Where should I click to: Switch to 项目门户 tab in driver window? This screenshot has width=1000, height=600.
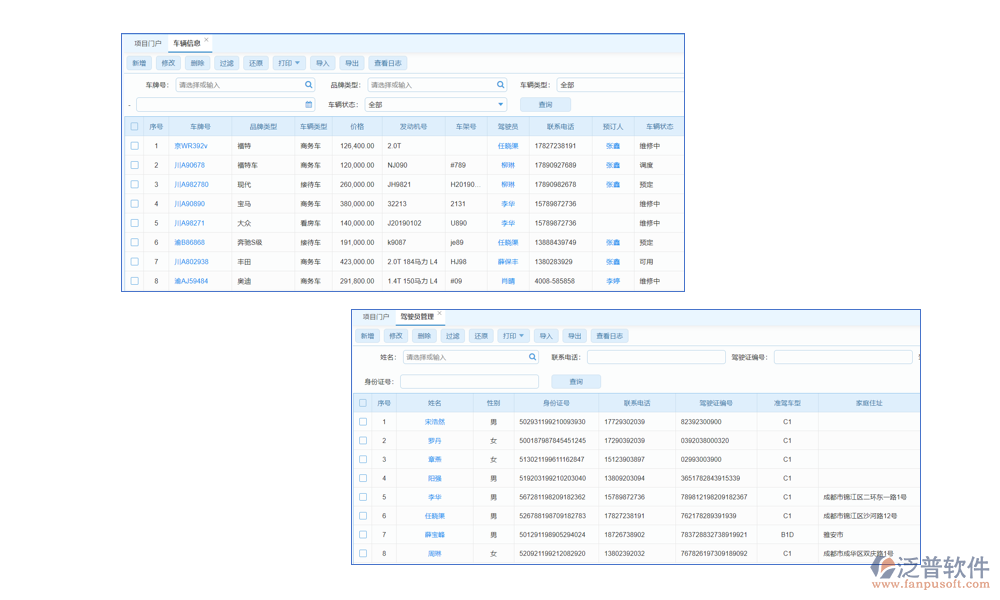[376, 317]
